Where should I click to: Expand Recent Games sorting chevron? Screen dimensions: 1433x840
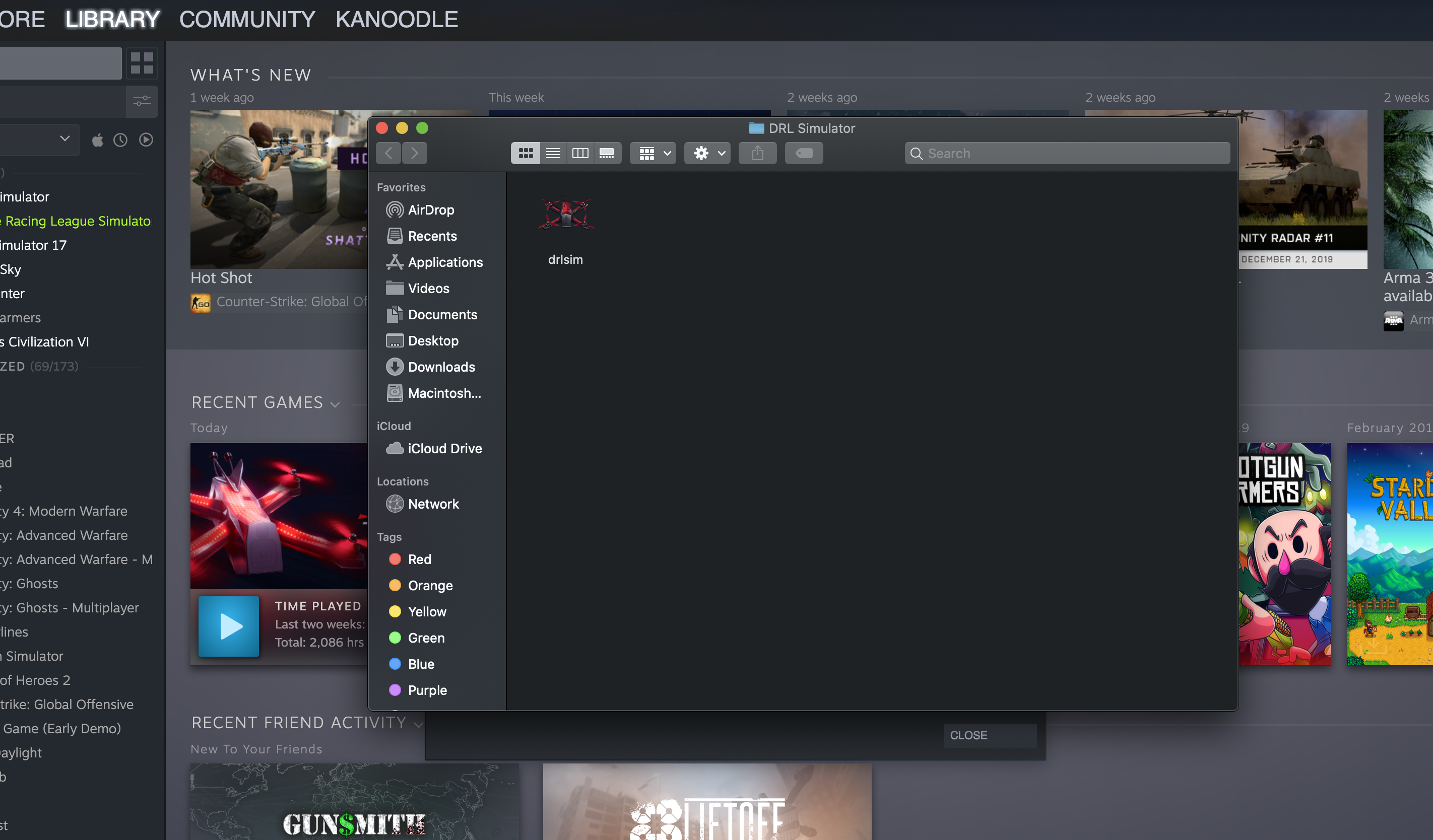(336, 404)
